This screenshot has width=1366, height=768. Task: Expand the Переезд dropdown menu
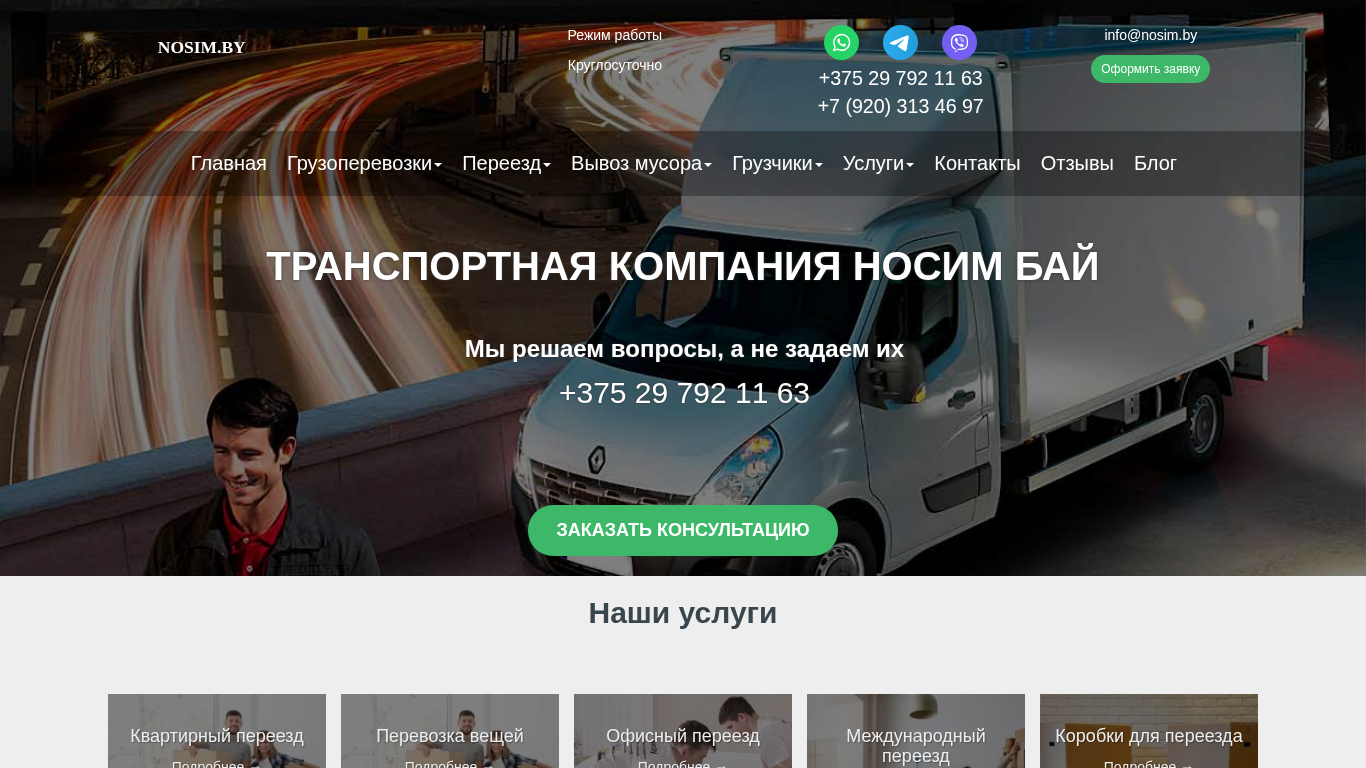[506, 163]
